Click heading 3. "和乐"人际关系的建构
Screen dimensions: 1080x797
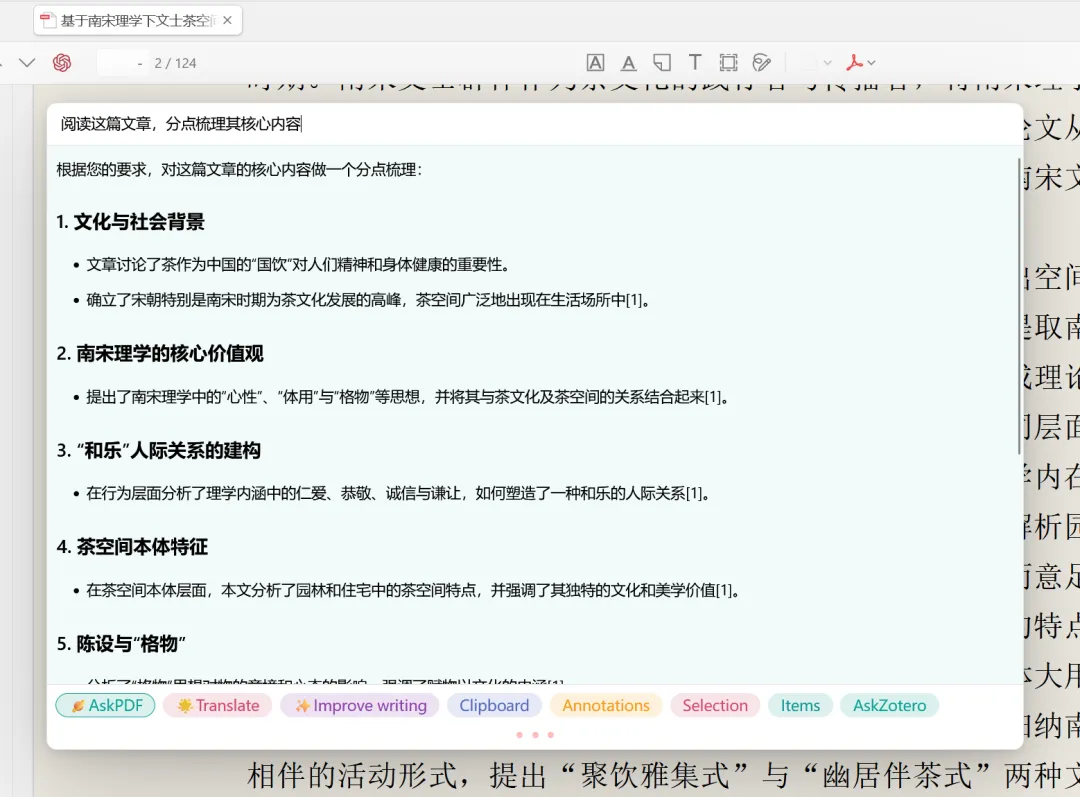[x=158, y=451]
